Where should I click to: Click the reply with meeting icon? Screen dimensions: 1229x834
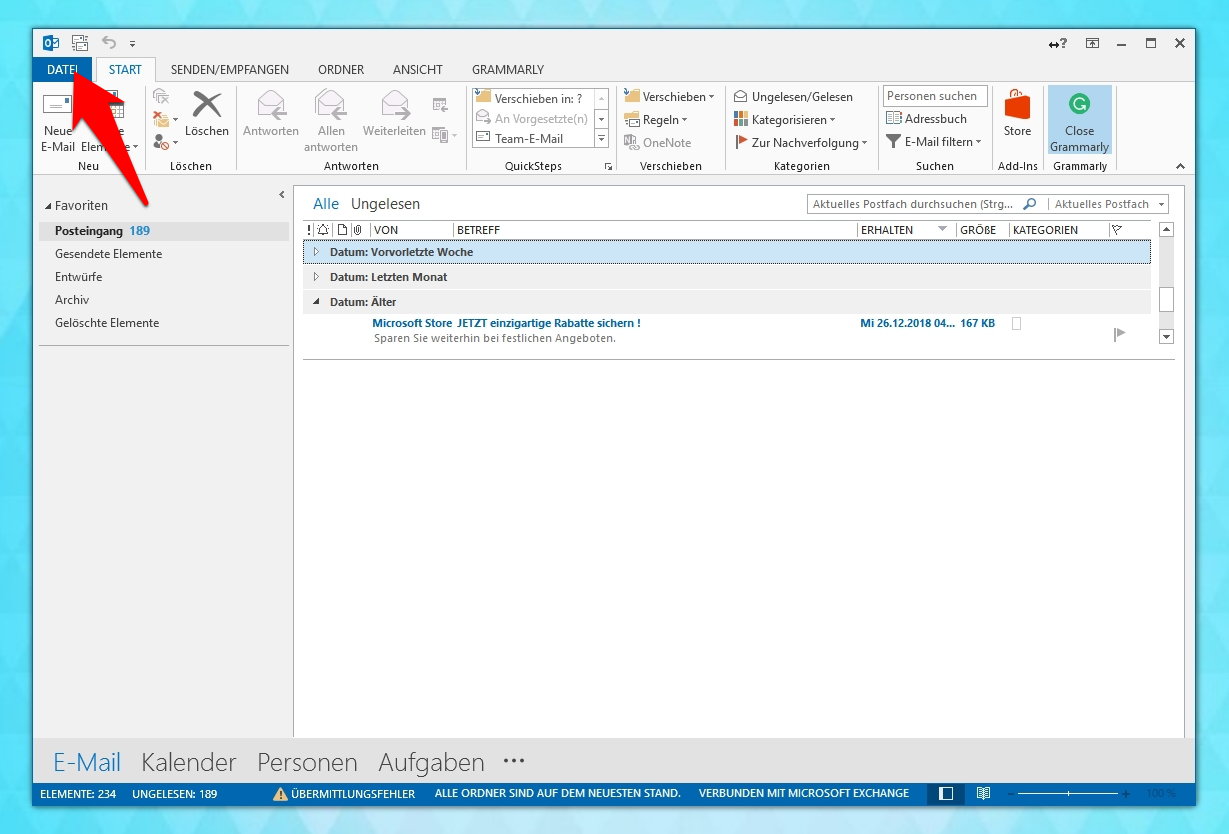(x=440, y=104)
